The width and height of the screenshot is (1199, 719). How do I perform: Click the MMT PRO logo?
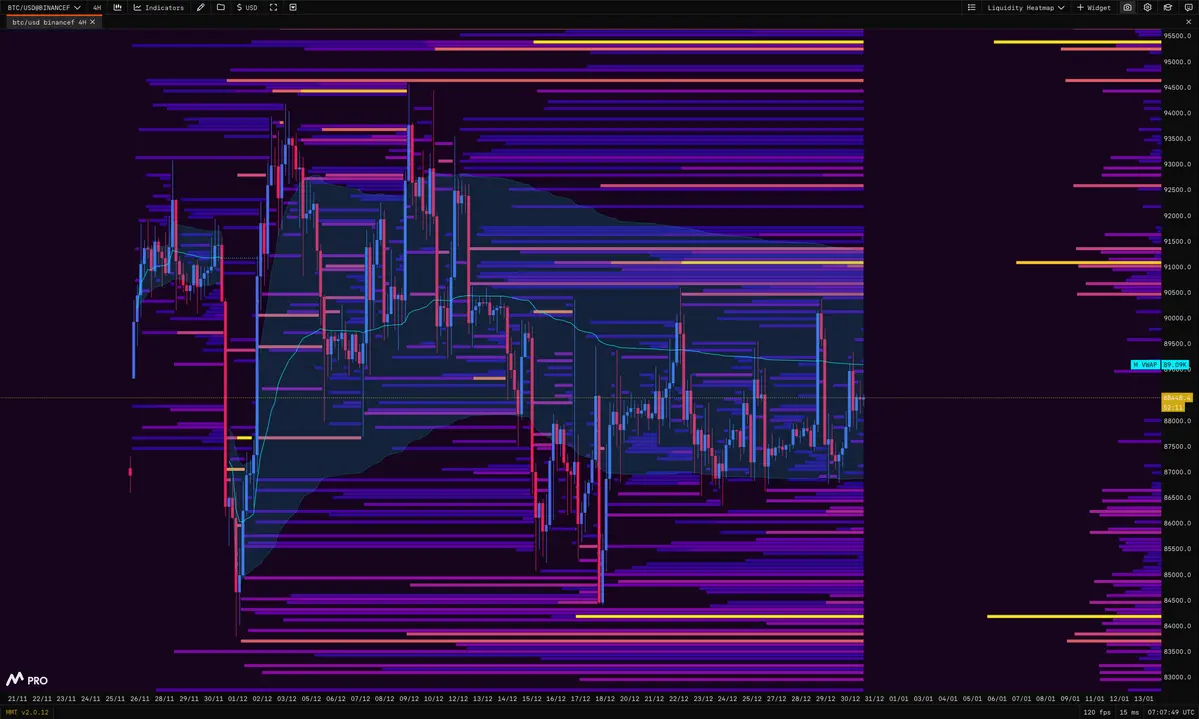[27, 679]
